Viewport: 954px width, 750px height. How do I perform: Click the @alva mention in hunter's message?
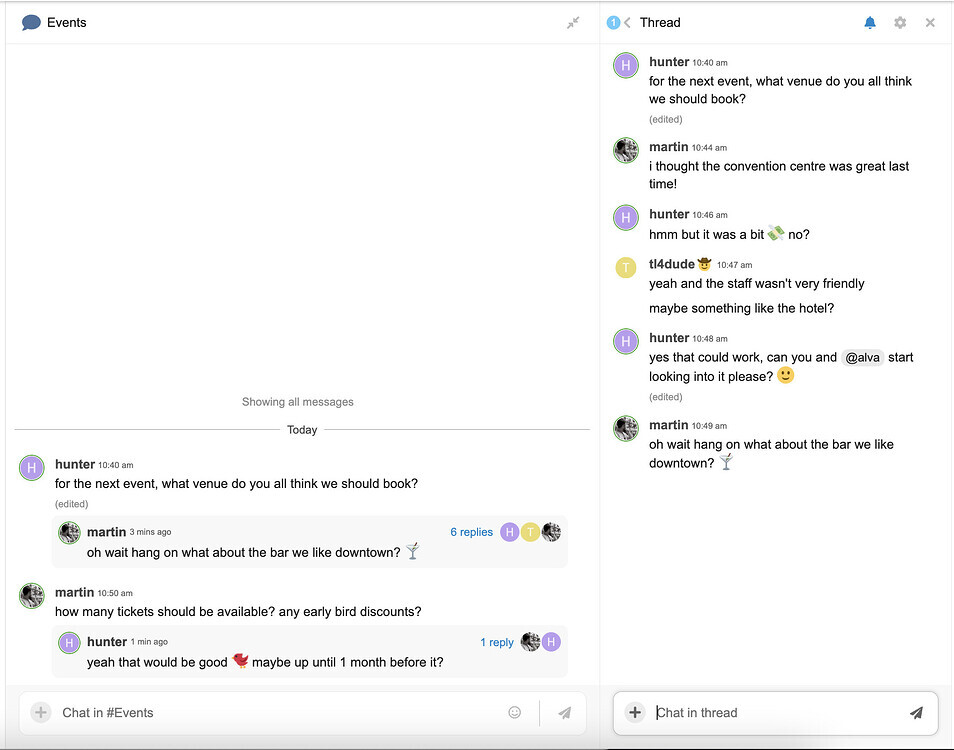pos(862,357)
